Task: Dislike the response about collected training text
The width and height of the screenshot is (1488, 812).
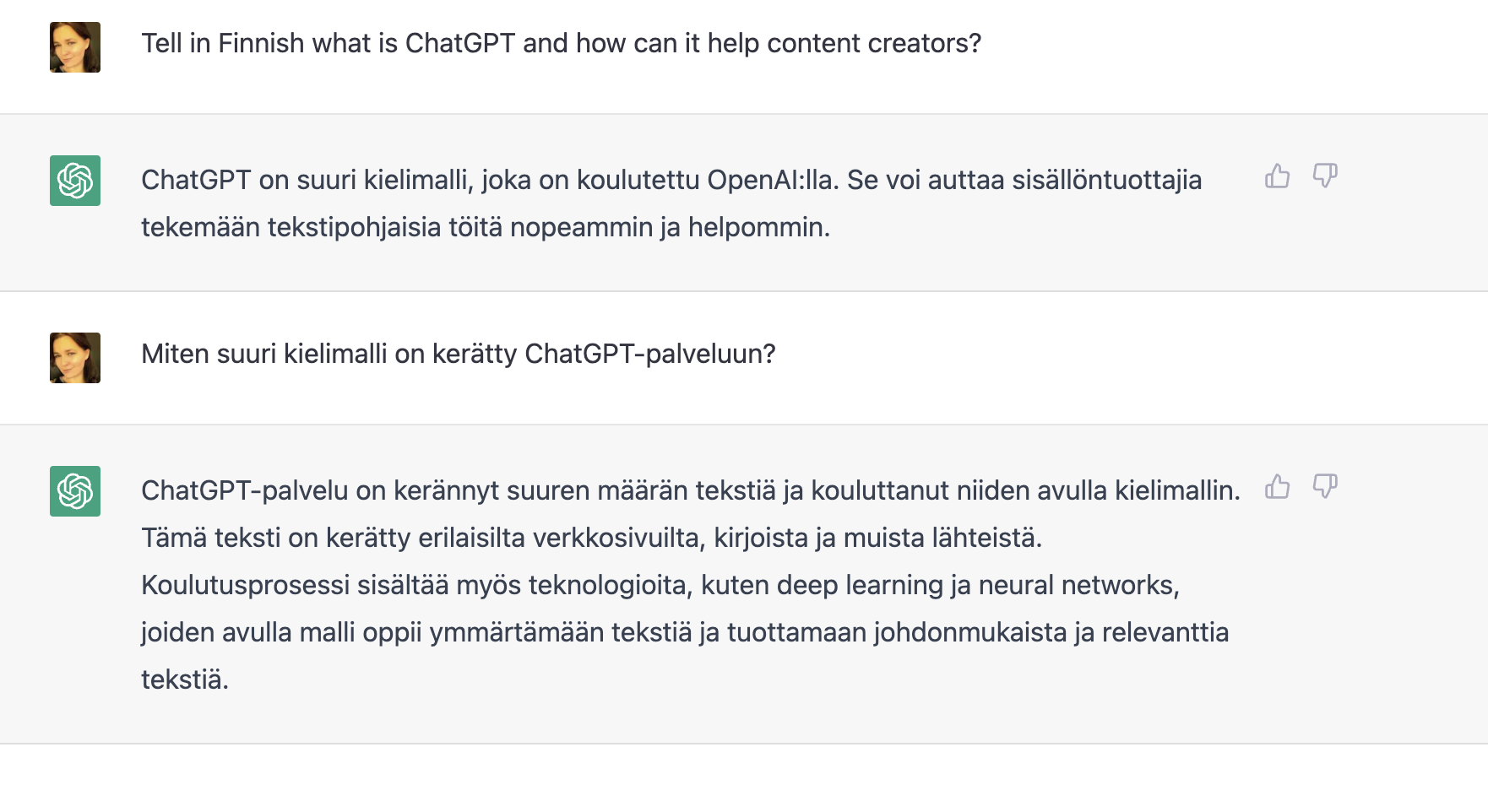Action: pyautogui.click(x=1325, y=486)
